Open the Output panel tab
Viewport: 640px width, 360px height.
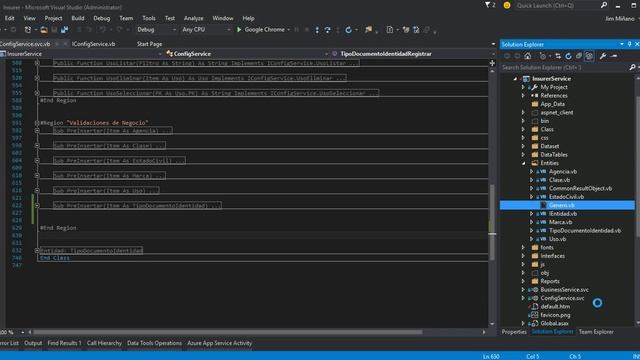[33, 343]
